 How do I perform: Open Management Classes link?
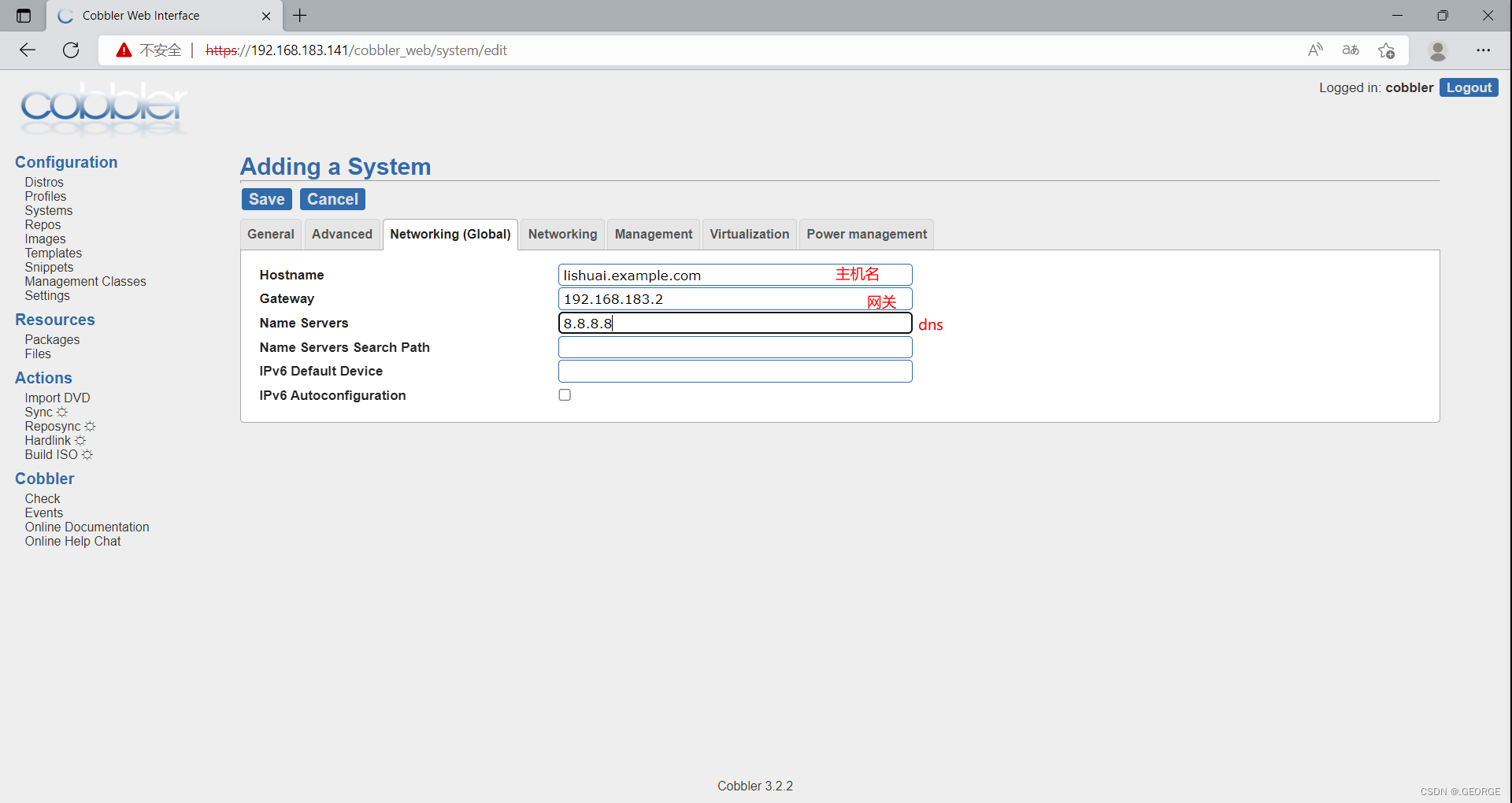pos(85,282)
